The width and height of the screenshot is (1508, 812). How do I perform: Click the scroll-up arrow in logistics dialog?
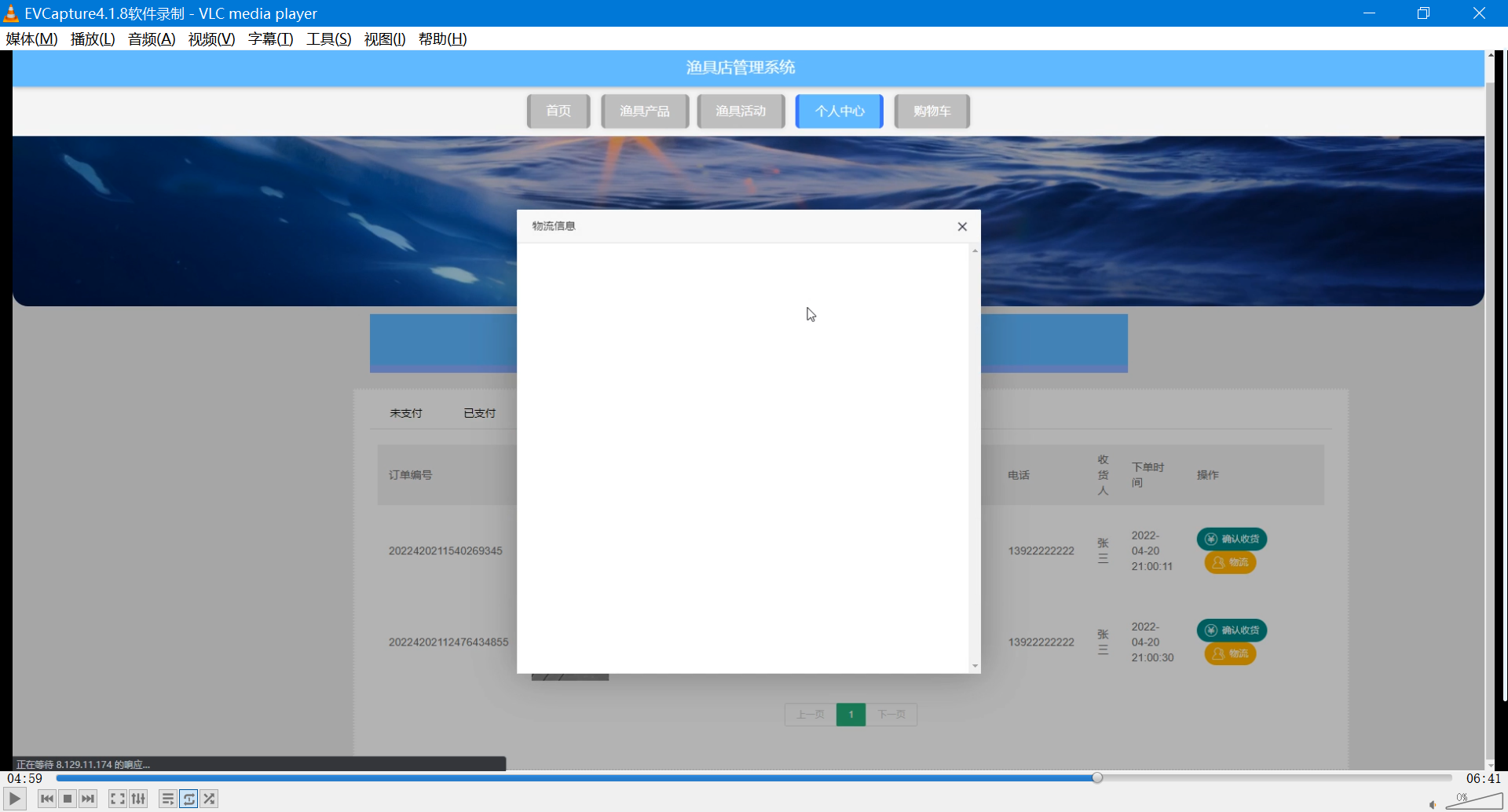975,251
